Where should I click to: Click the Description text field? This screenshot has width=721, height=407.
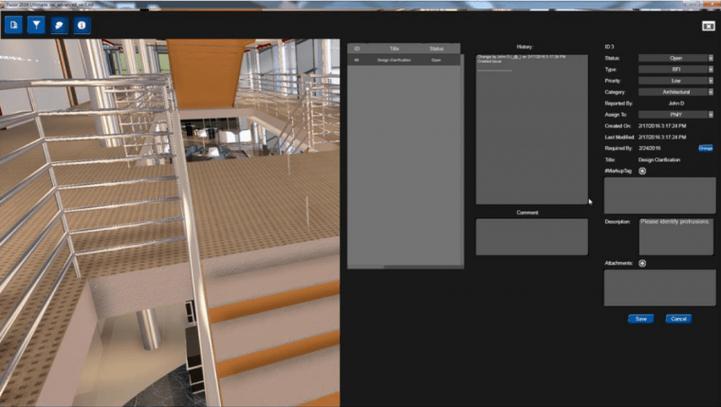click(x=676, y=236)
